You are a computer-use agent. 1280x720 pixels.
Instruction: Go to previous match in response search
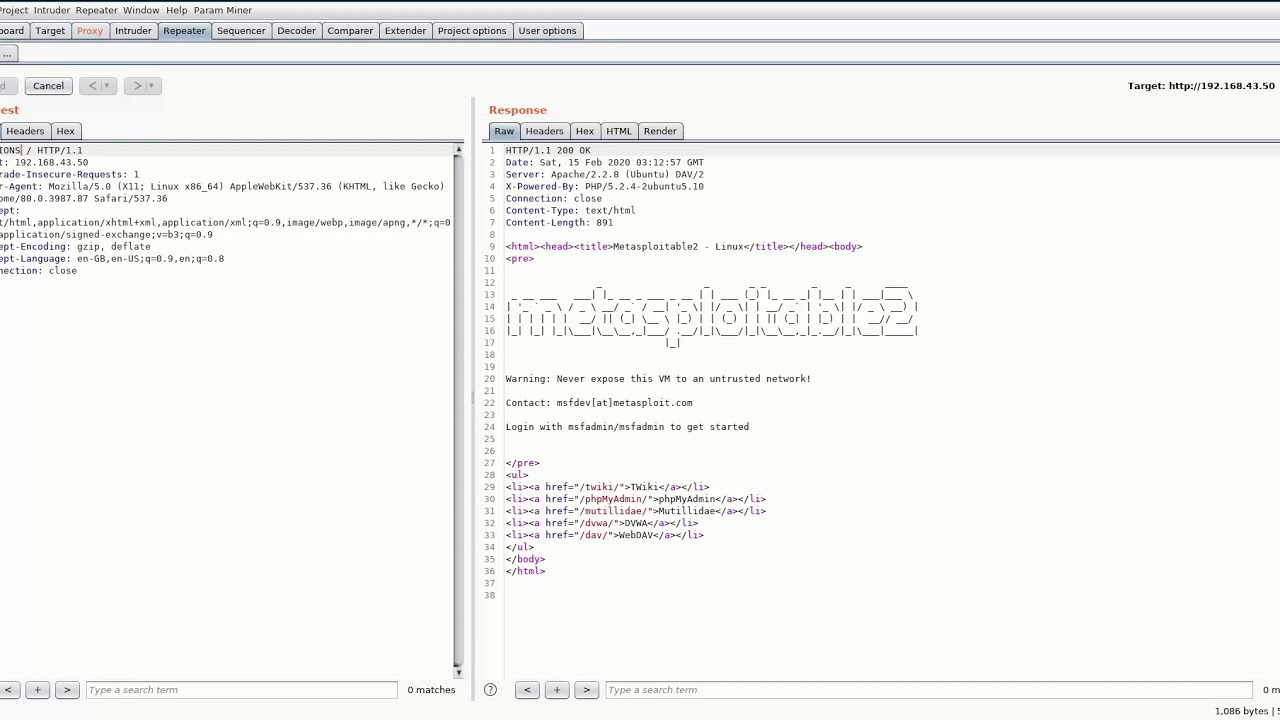pyautogui.click(x=527, y=690)
